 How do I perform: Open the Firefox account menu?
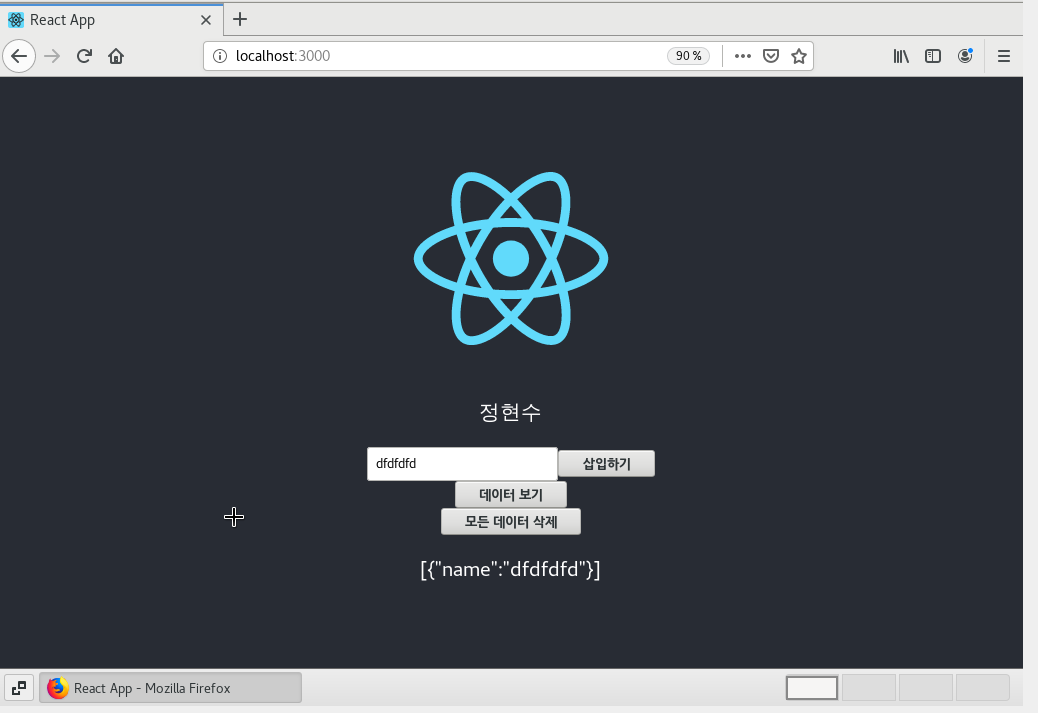pos(965,56)
